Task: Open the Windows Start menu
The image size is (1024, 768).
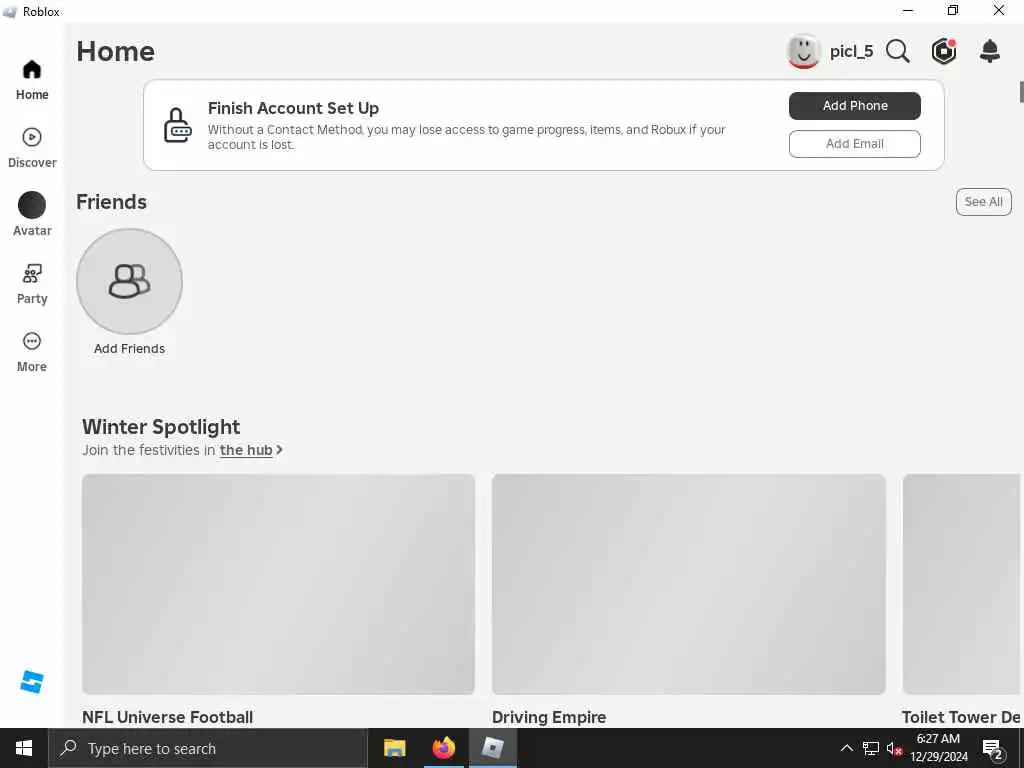Action: [x=24, y=748]
